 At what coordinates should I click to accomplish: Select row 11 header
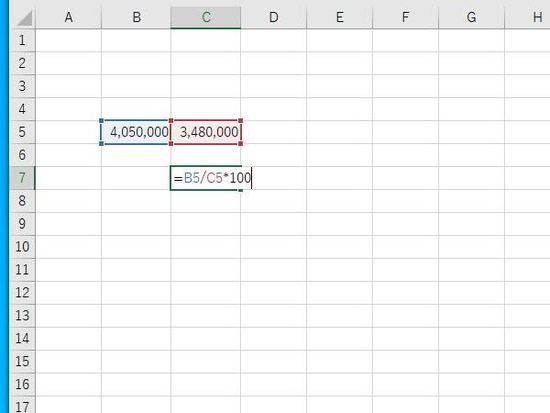coord(22,270)
